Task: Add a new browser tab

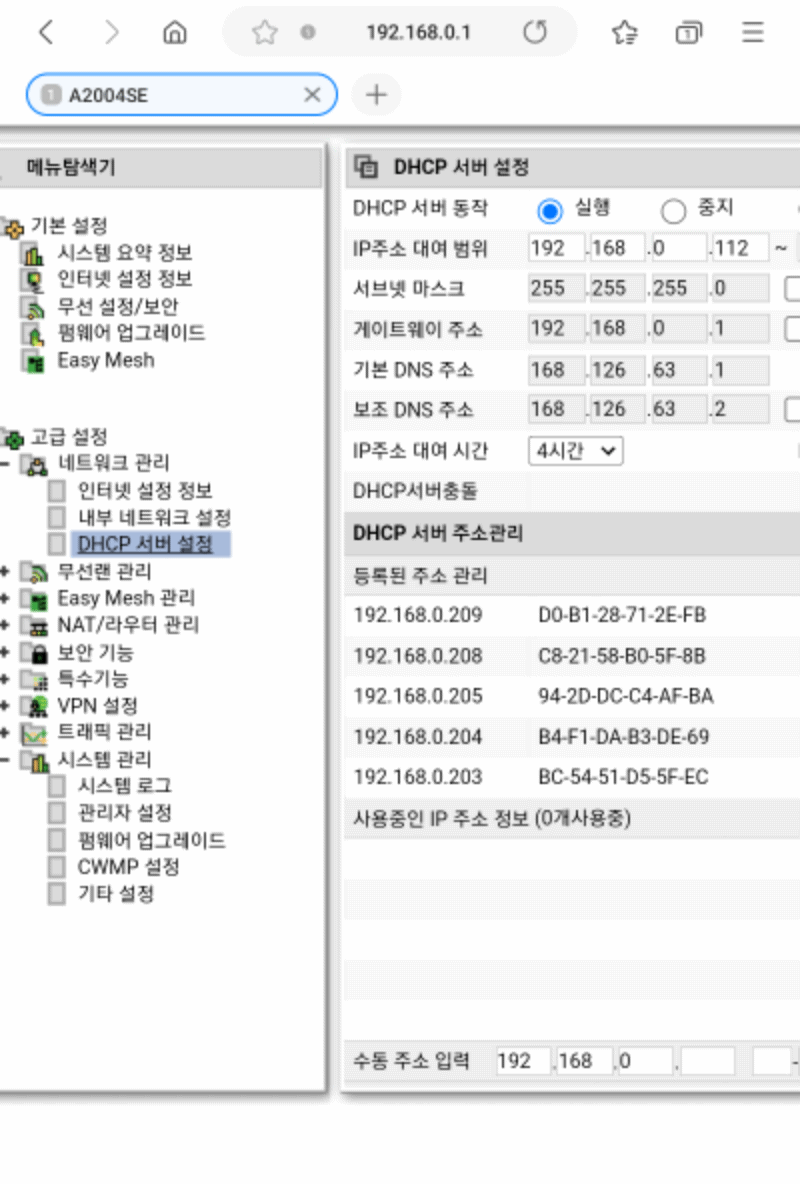Action: tap(376, 94)
